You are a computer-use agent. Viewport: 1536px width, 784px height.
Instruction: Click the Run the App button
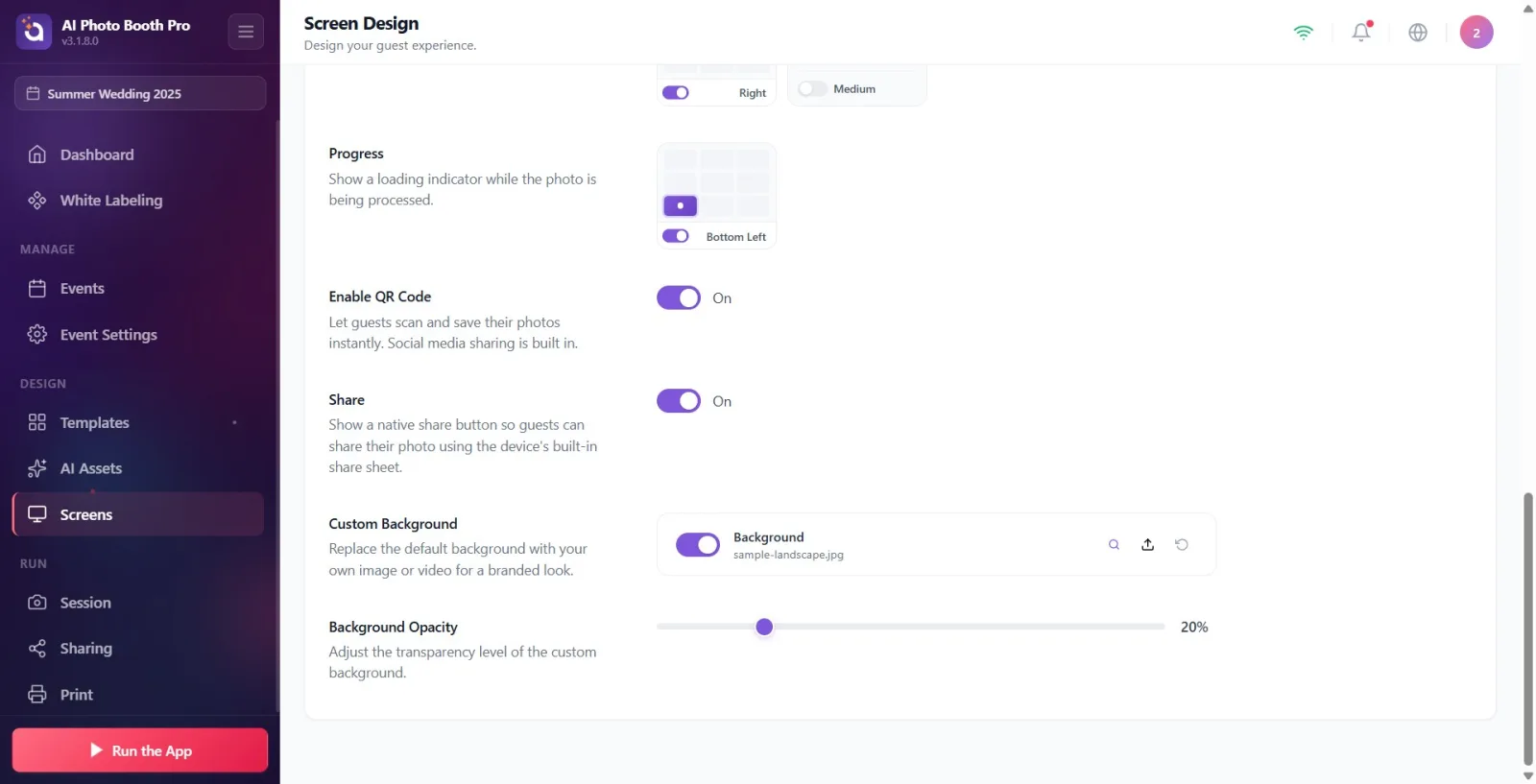pyautogui.click(x=140, y=750)
